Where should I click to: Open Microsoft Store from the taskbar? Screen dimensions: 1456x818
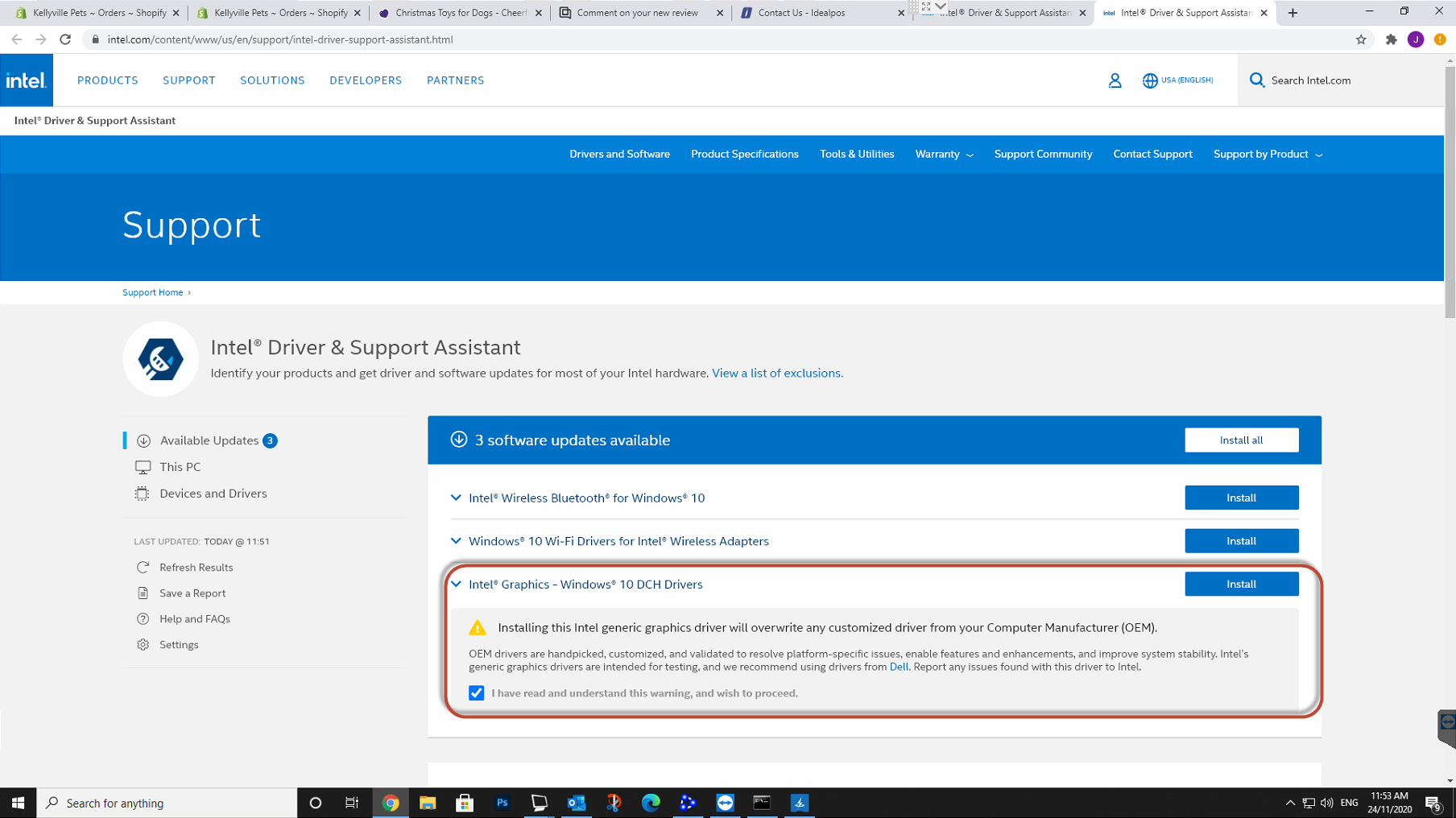(x=465, y=803)
